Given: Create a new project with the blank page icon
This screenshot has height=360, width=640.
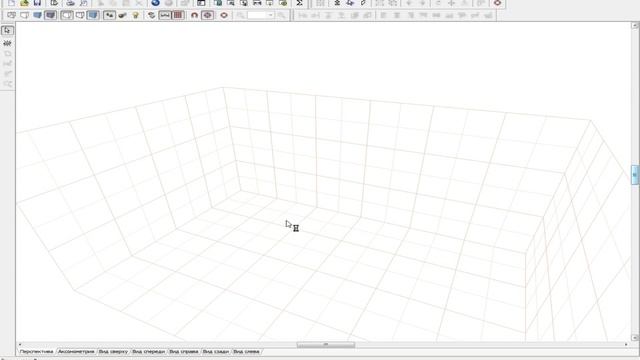Looking at the screenshot, I should coord(11,3).
